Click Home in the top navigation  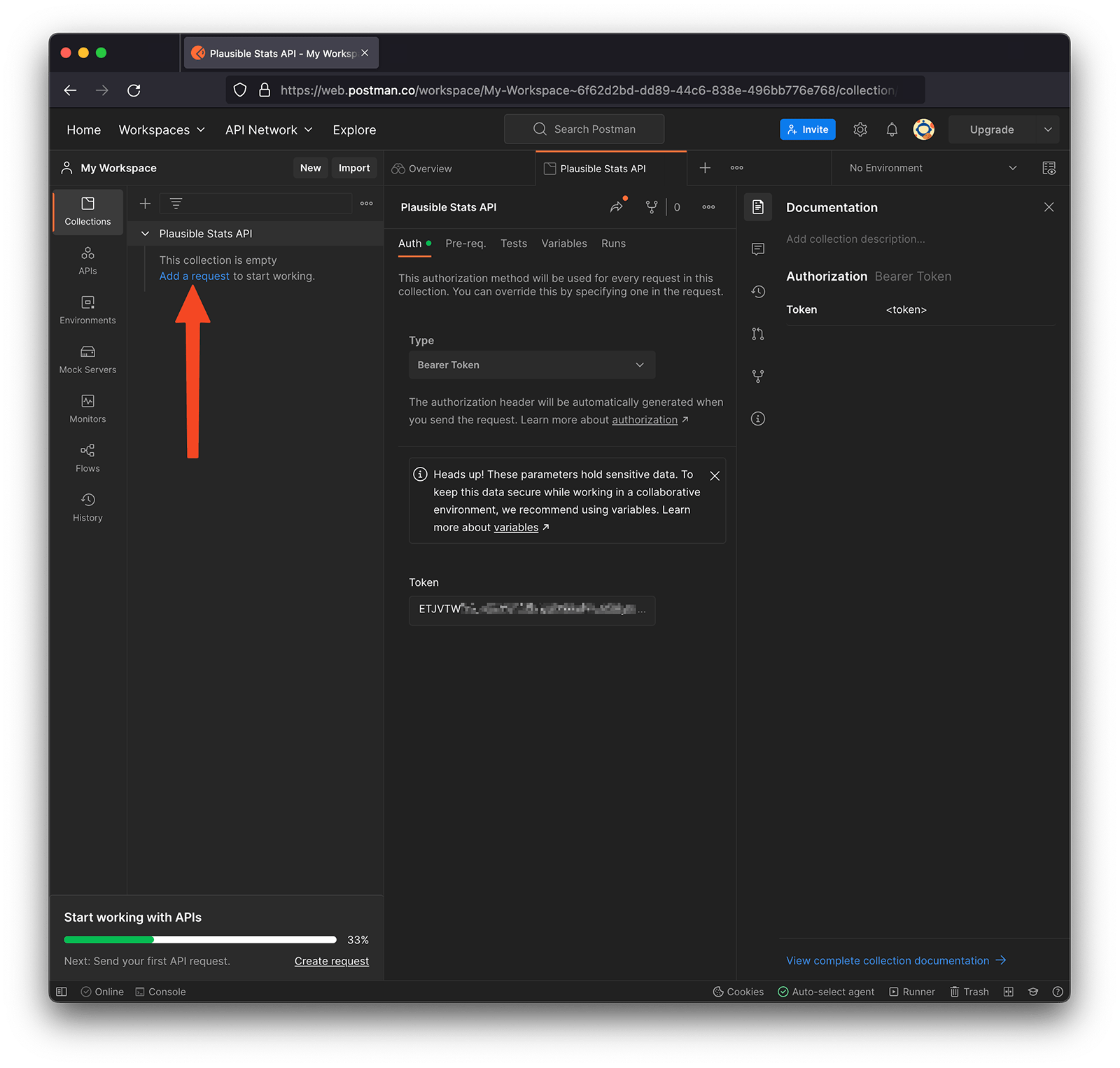tap(84, 130)
